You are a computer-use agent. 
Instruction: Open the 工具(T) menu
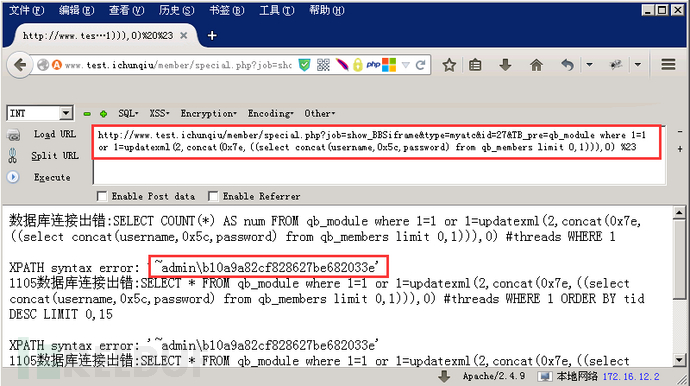(x=277, y=10)
